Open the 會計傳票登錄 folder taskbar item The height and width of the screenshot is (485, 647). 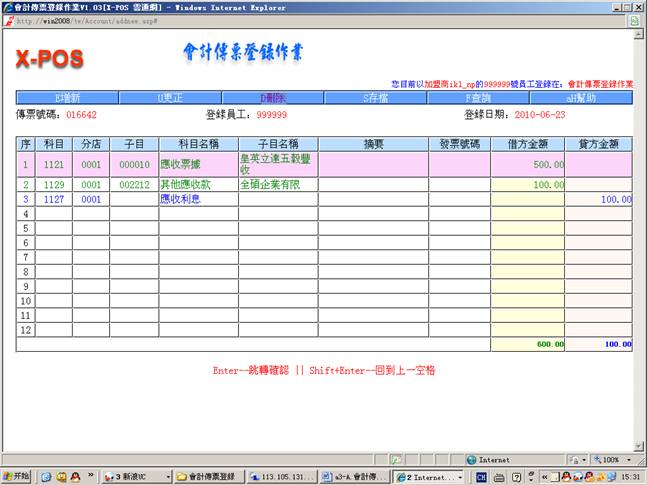tap(208, 477)
